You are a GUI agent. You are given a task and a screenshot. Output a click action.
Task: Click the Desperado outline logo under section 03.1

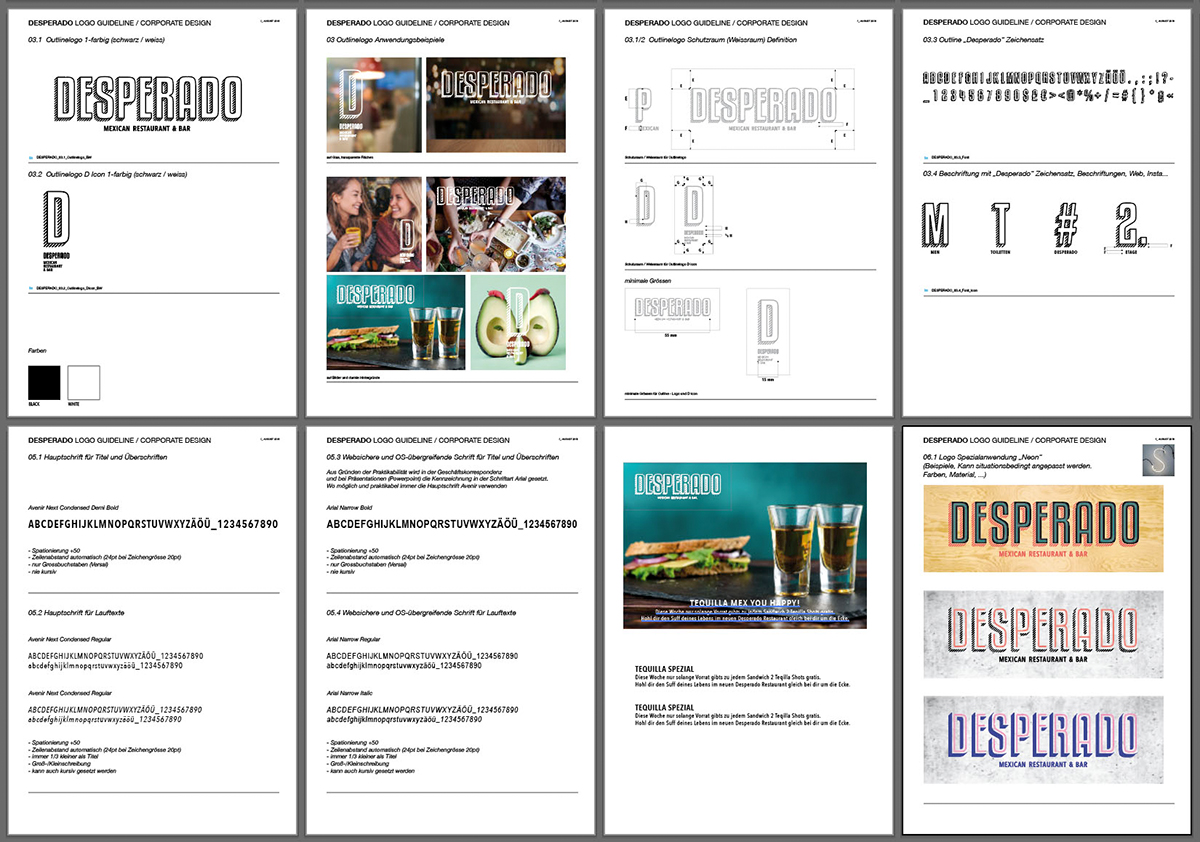(148, 103)
